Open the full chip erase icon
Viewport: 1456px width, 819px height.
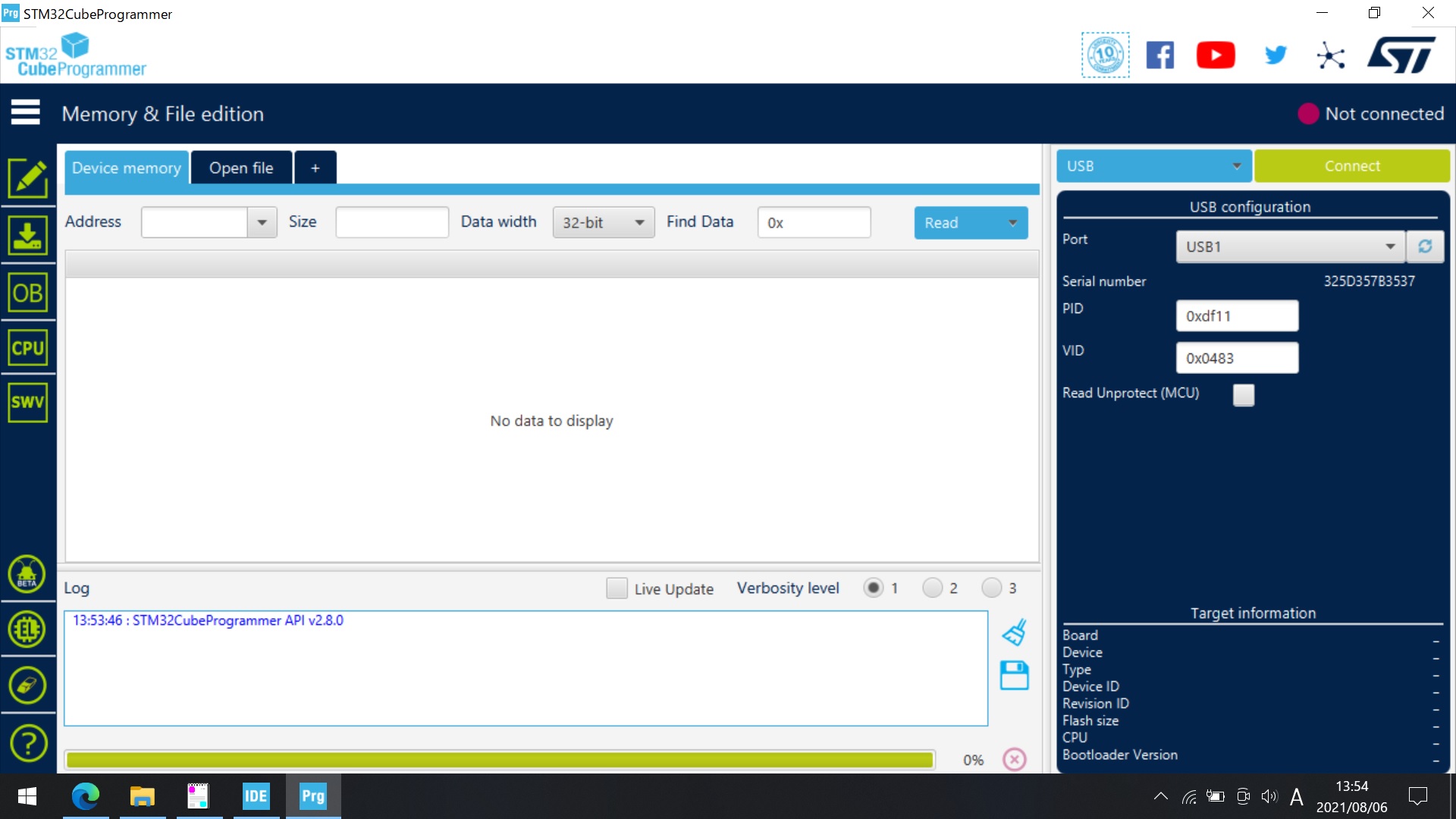(x=27, y=686)
